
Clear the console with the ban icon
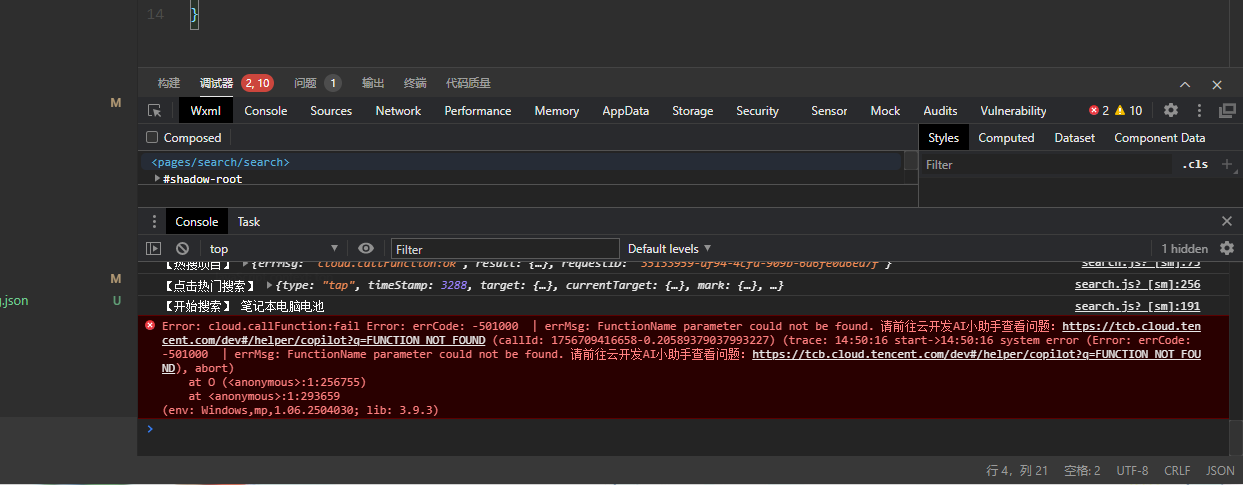182,248
